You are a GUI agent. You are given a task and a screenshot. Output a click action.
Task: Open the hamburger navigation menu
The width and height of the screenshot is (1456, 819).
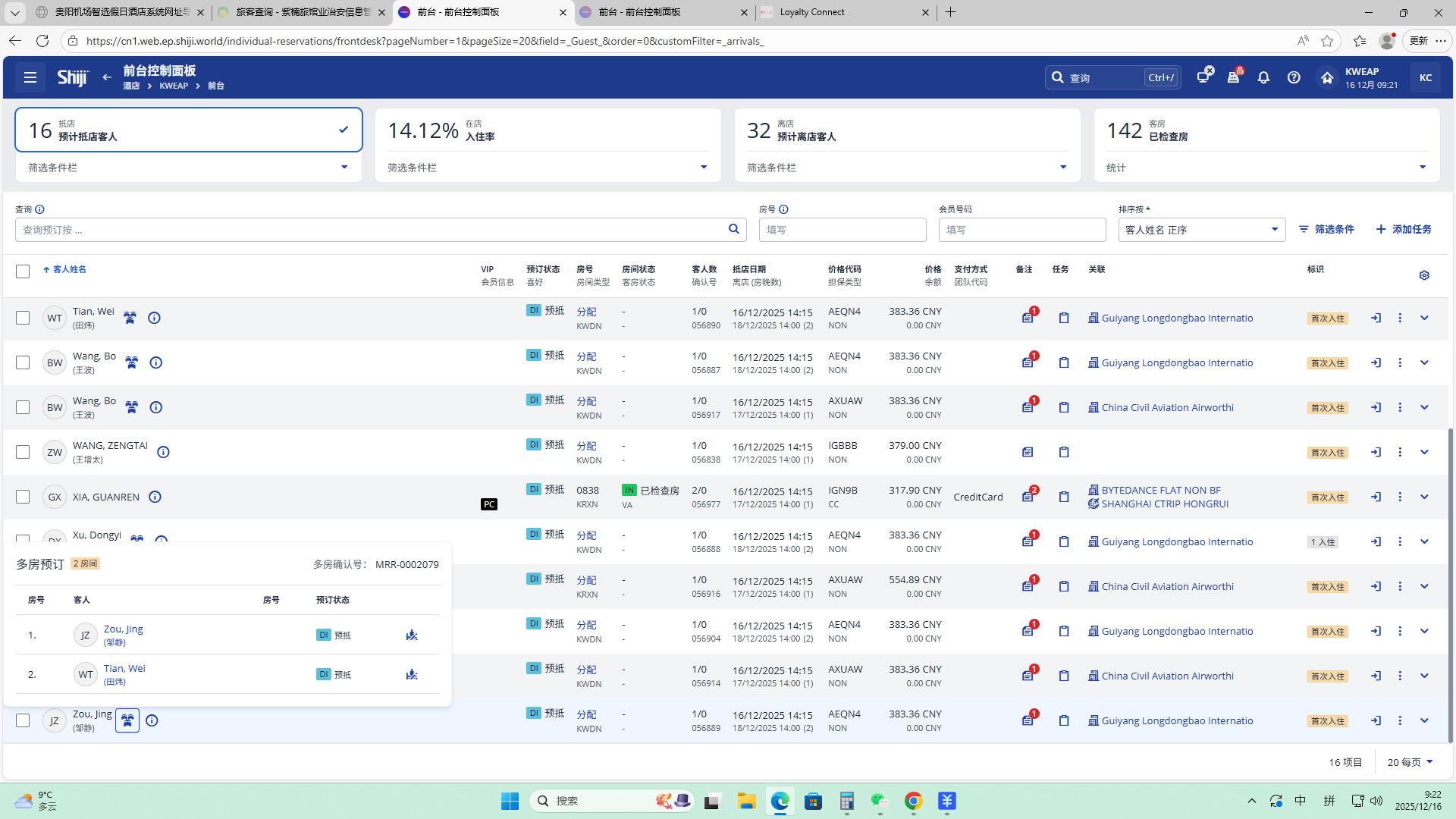tap(30, 77)
